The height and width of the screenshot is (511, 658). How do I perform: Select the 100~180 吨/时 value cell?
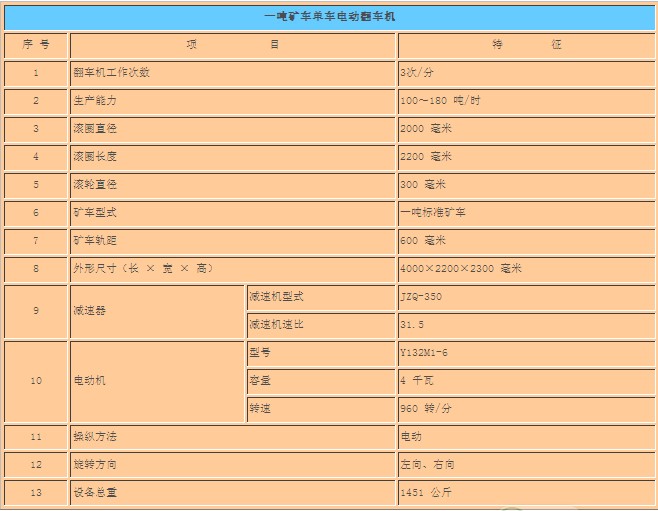click(x=440, y=101)
